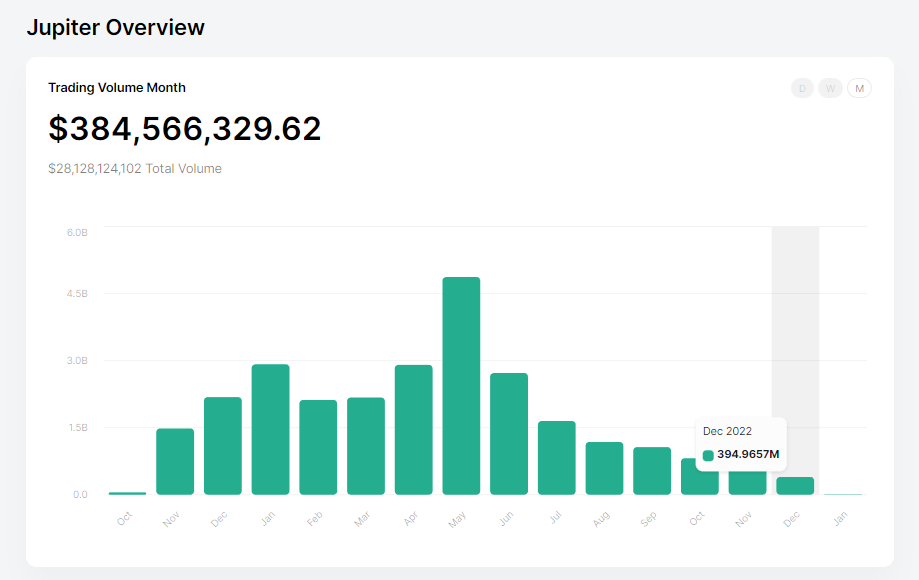
Task: Click the Sep x-axis label
Action: click(648, 518)
